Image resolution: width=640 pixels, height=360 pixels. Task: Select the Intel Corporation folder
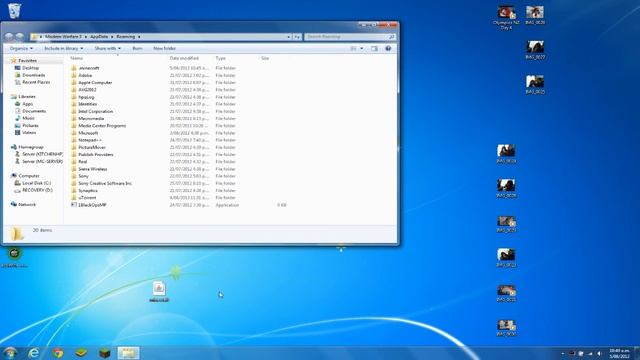point(96,111)
